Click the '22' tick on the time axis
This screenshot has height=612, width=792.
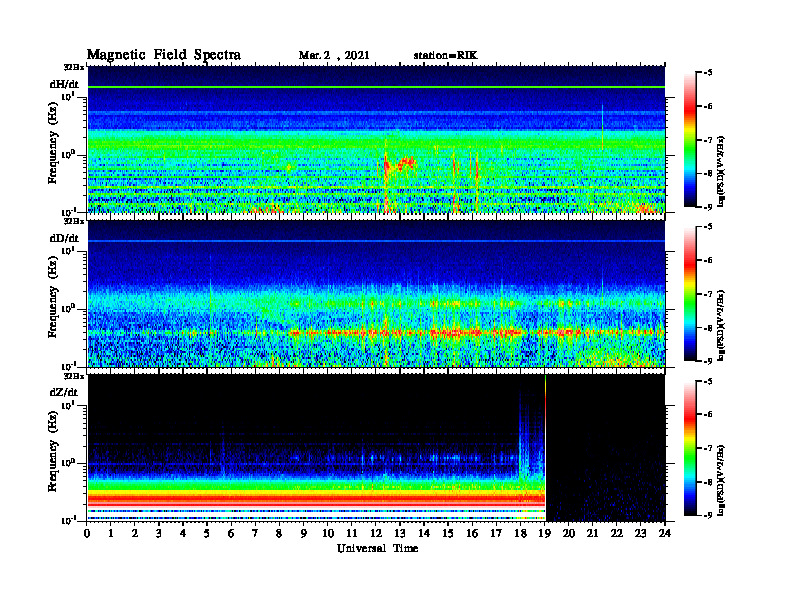617,534
